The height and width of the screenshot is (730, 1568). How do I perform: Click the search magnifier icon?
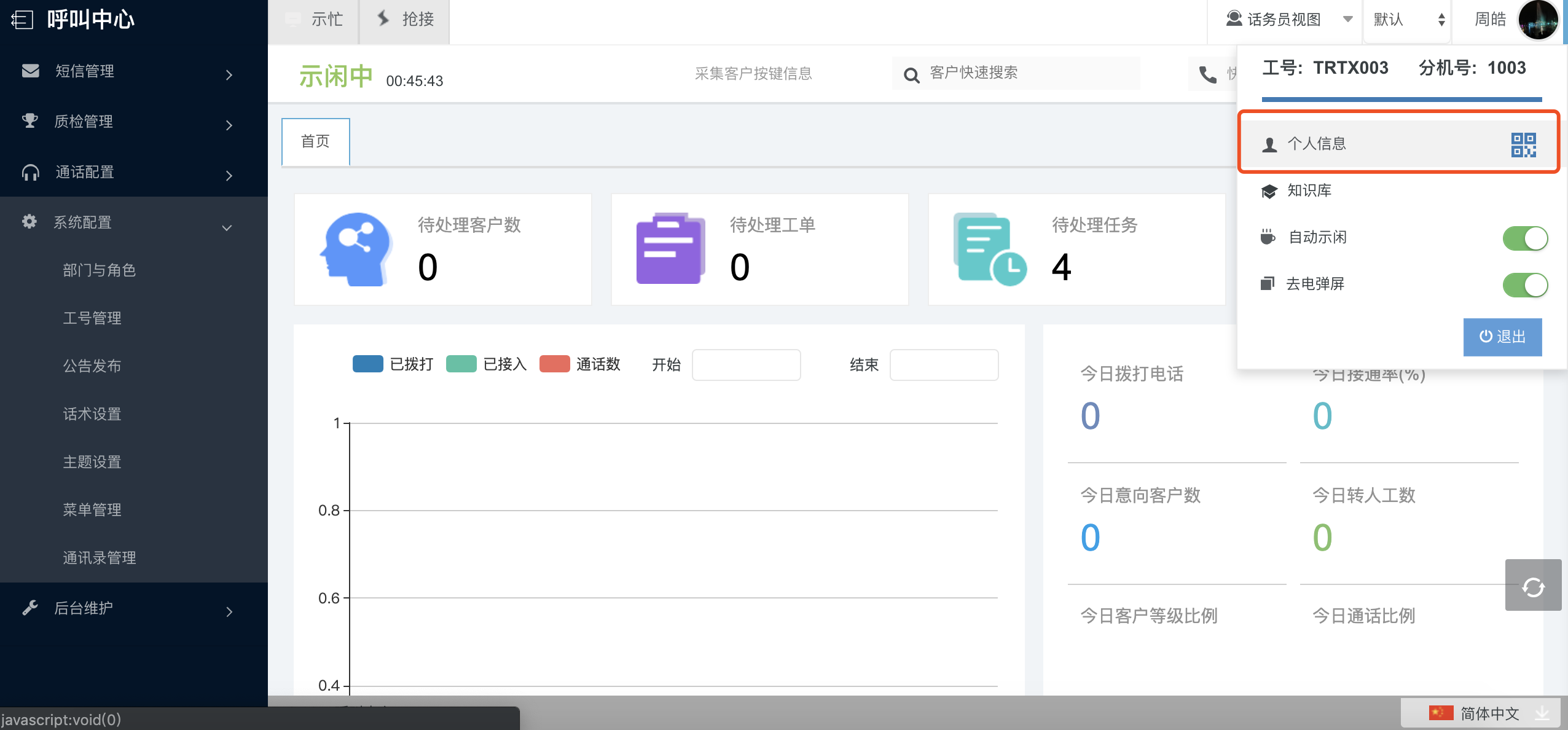pyautogui.click(x=911, y=75)
